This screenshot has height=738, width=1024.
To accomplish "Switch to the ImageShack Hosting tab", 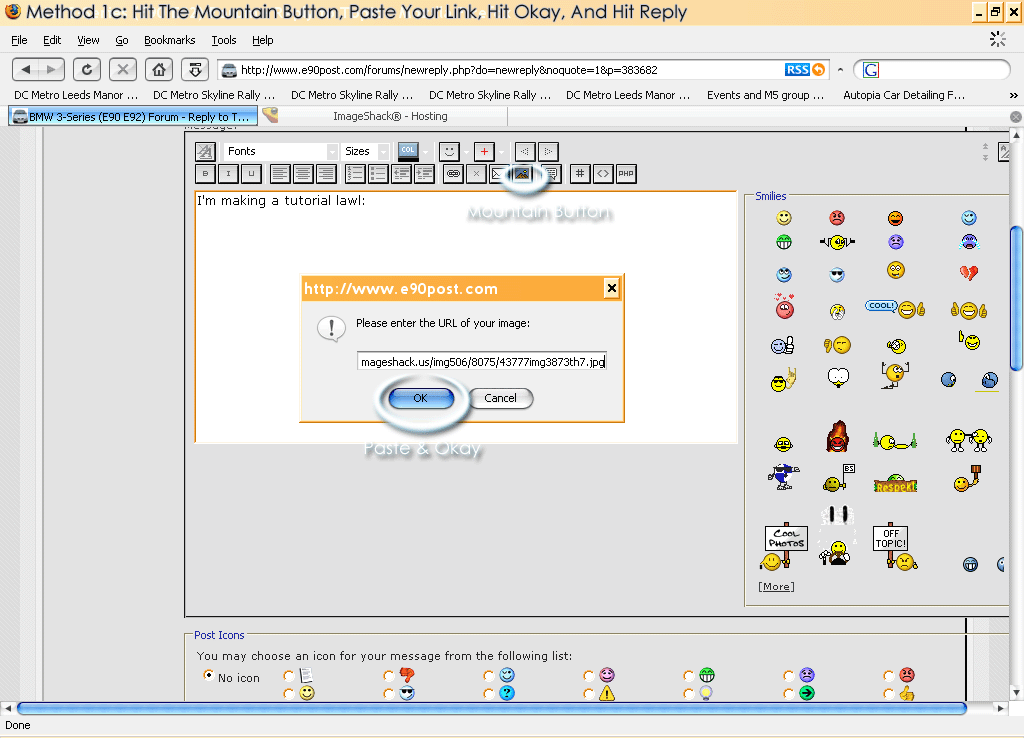I will (x=390, y=116).
